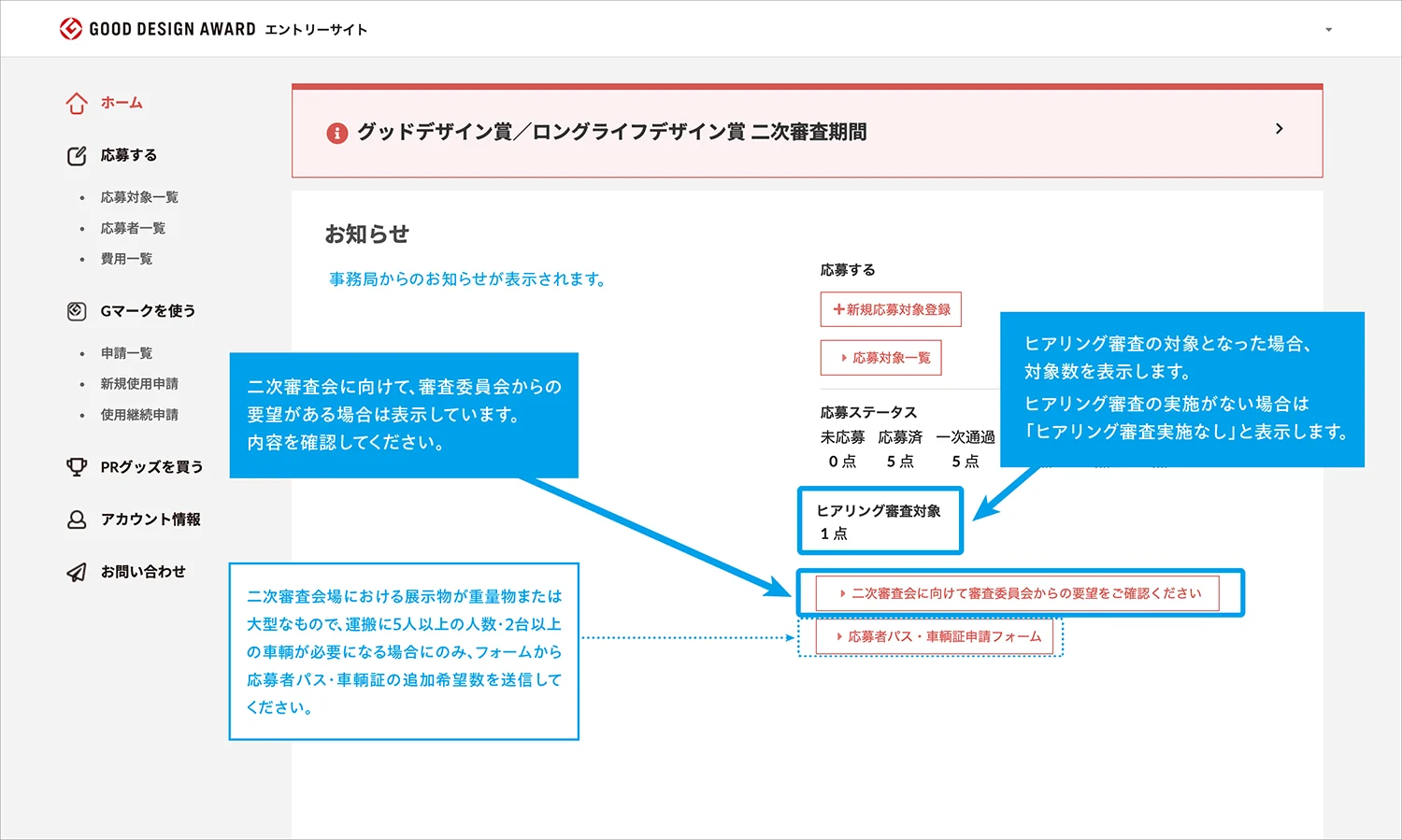Open the 申請一覧 page link

click(x=127, y=352)
